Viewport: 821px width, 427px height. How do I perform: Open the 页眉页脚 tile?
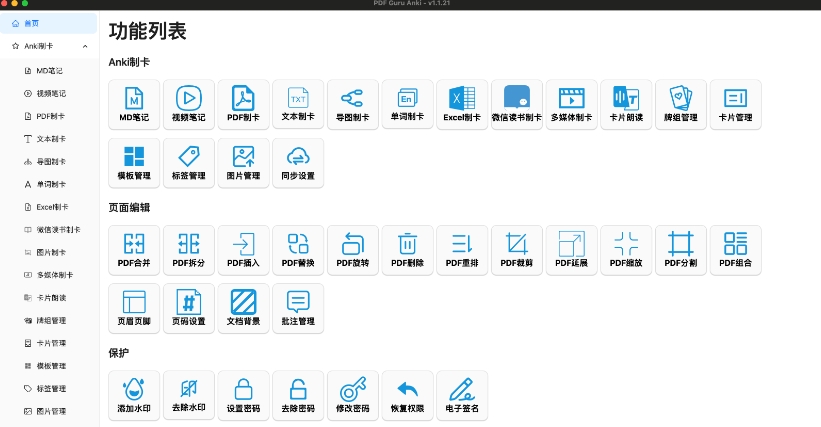click(x=134, y=308)
